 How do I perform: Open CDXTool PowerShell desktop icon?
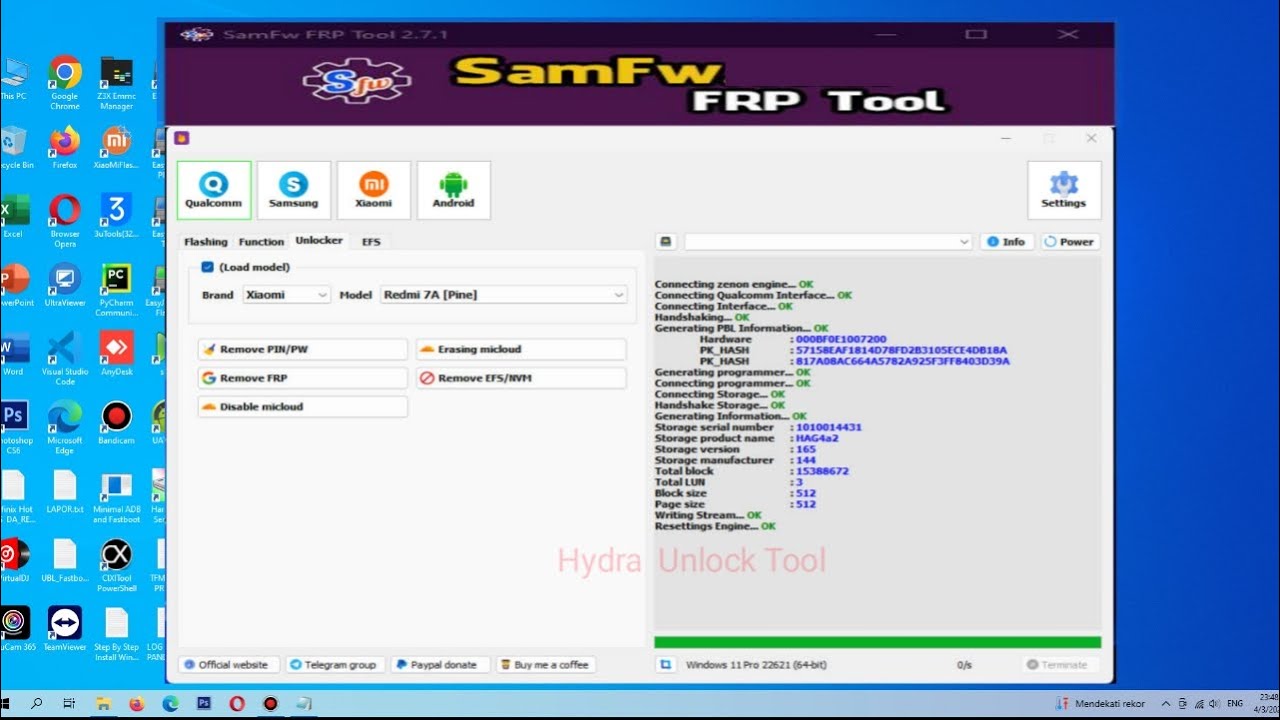pyautogui.click(x=116, y=566)
